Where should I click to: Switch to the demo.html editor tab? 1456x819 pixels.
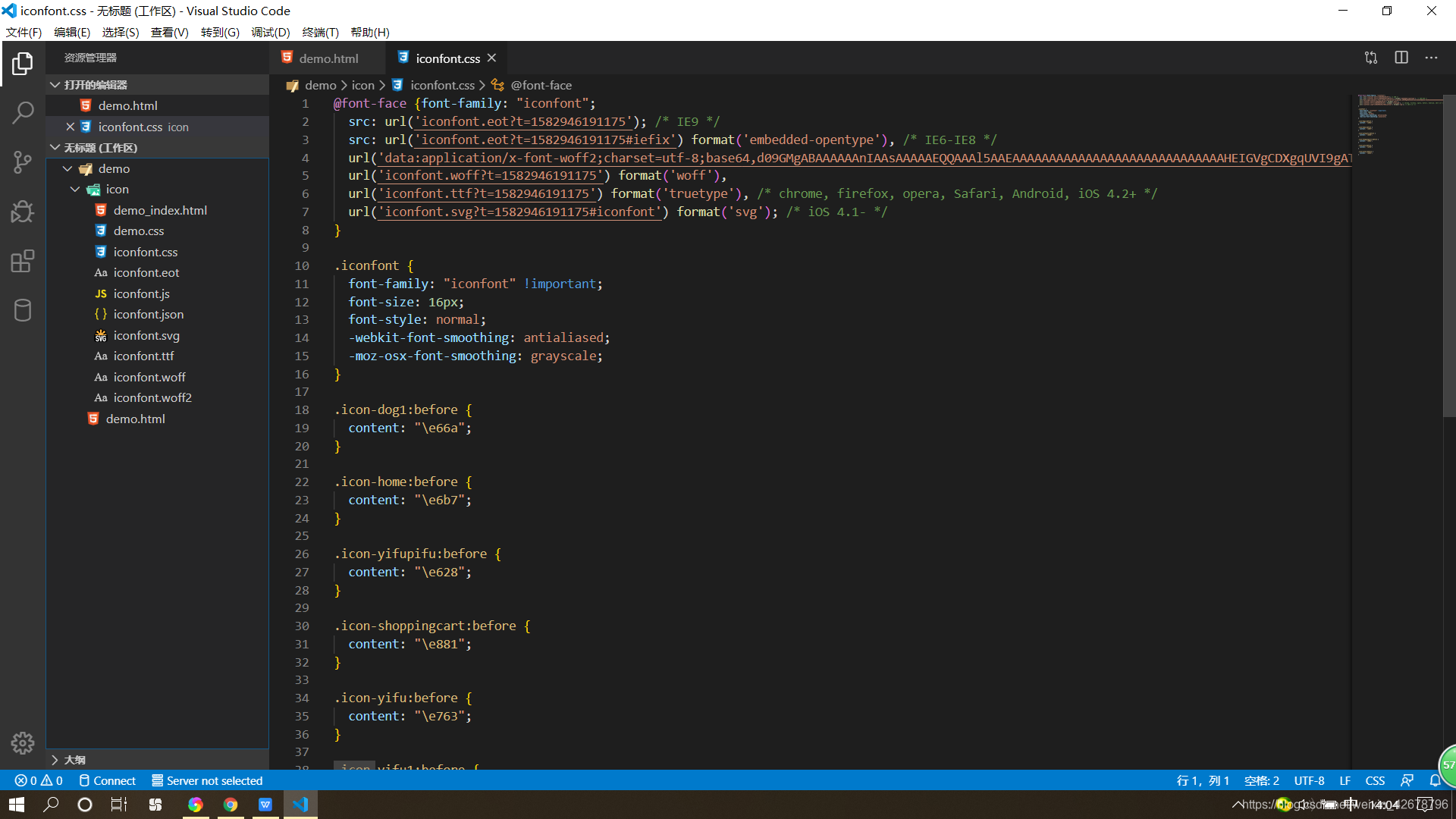[x=327, y=58]
